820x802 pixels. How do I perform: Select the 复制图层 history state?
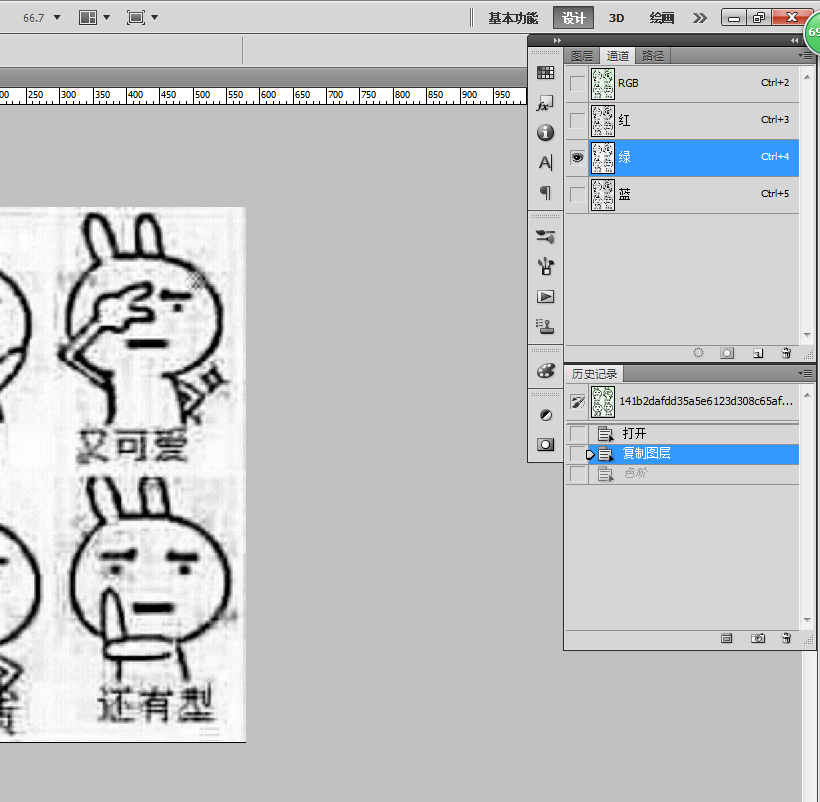pyautogui.click(x=693, y=453)
